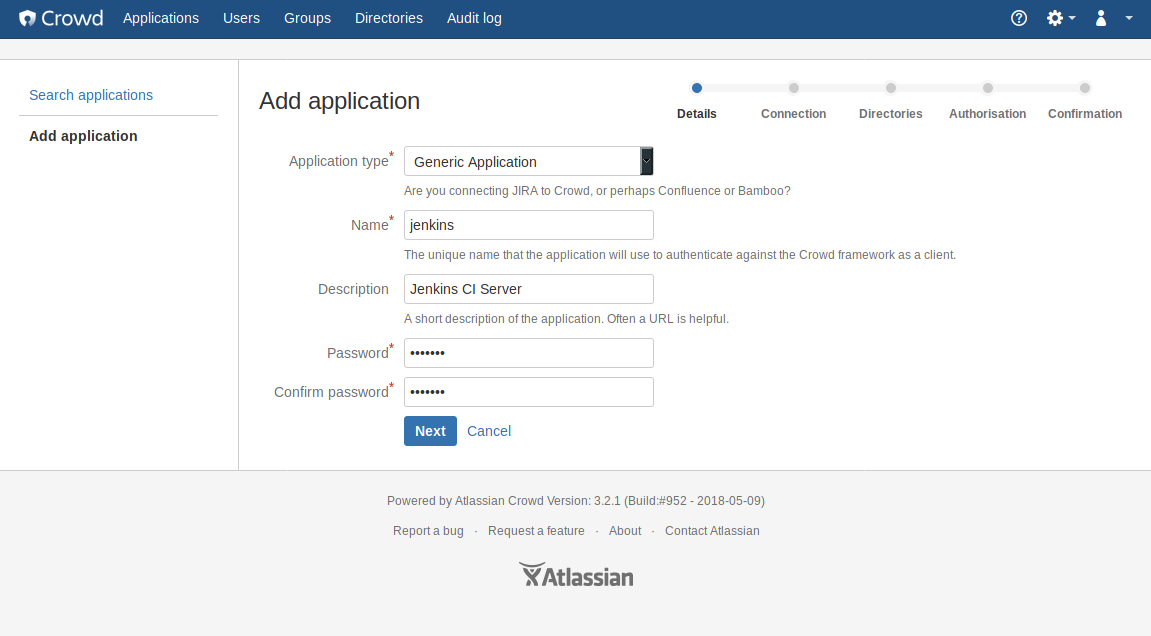Open the Report a bug link
Image resolution: width=1151 pixels, height=636 pixels.
[428, 530]
